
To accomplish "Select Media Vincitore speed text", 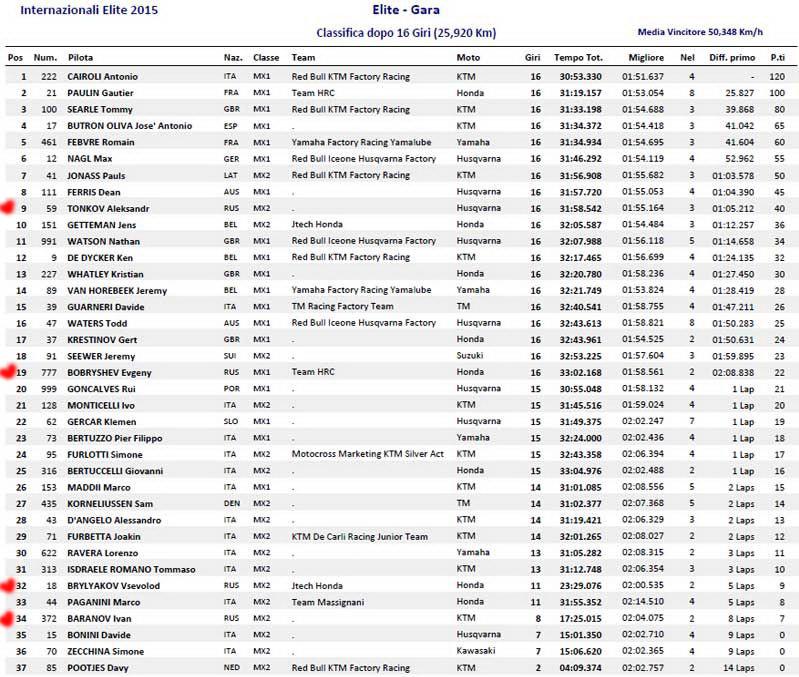I will tap(700, 32).
